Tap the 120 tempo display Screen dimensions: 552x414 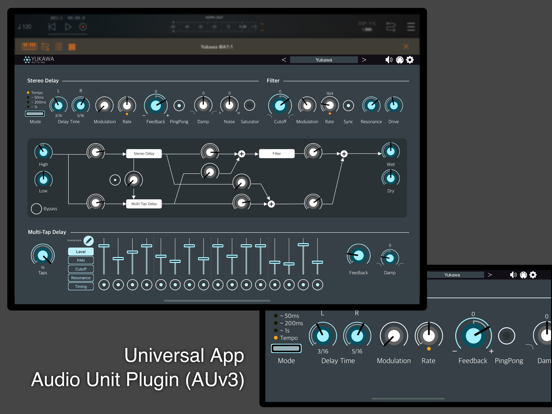[25, 27]
